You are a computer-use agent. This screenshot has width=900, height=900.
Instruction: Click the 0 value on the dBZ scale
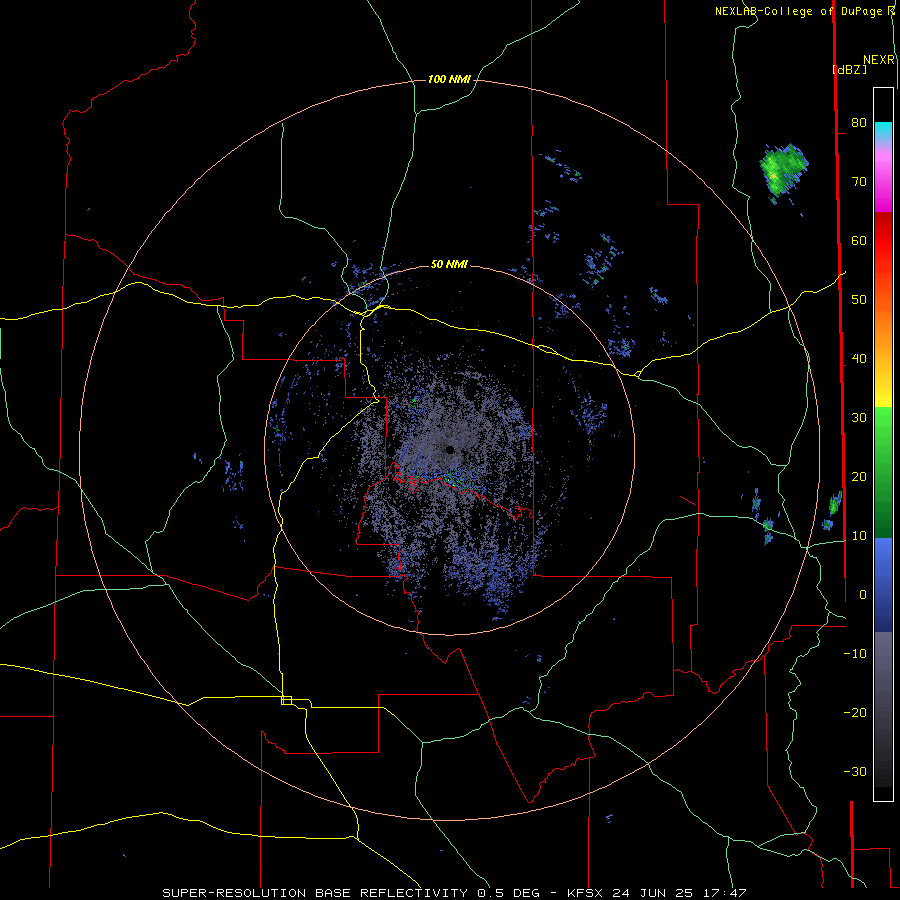click(863, 595)
